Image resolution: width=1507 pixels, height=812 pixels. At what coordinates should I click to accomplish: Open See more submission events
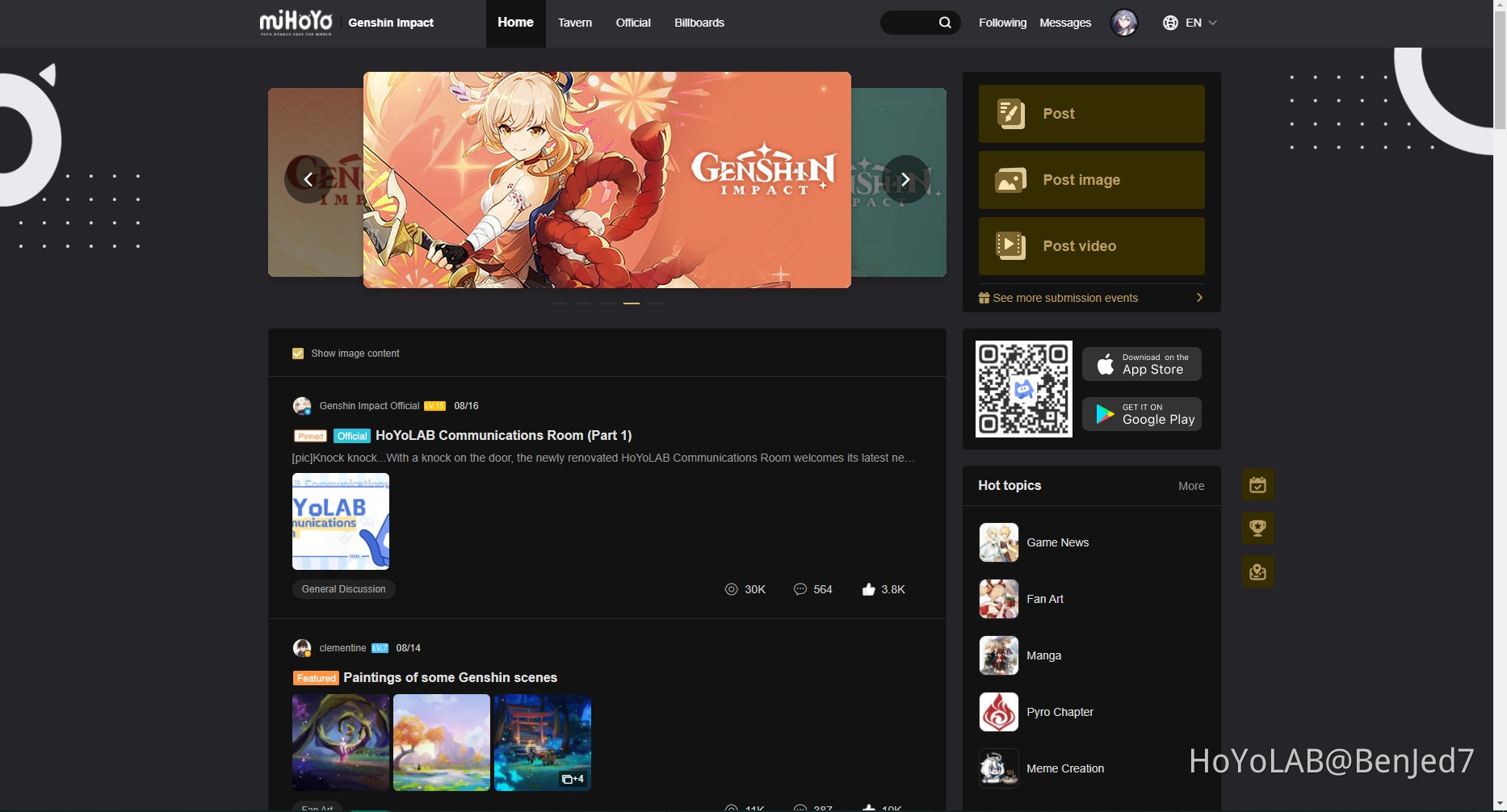[x=1064, y=298]
